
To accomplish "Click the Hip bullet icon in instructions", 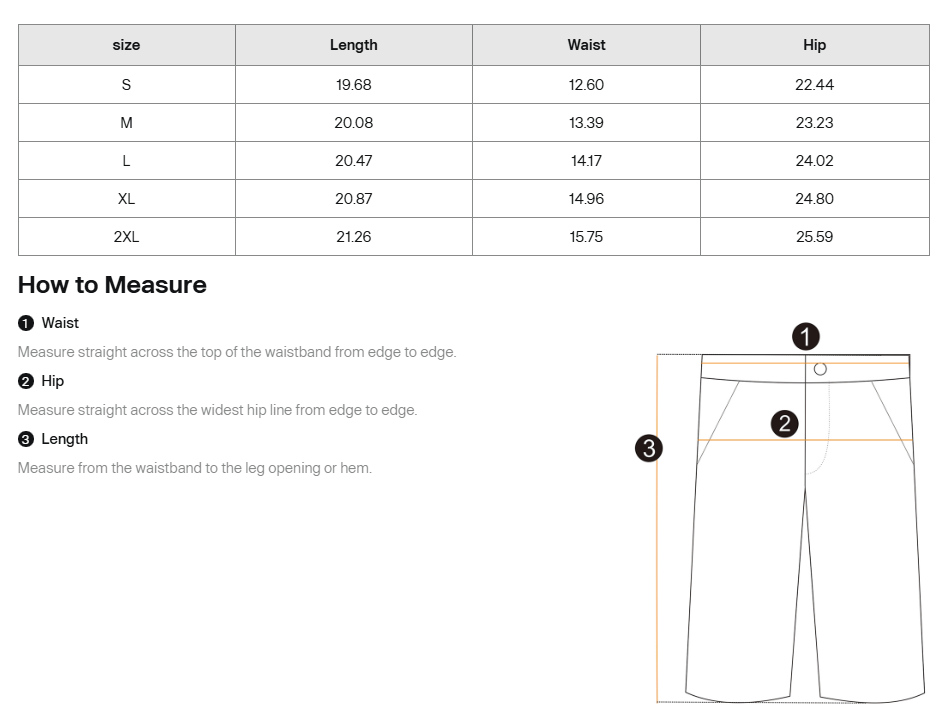I will pyautogui.click(x=26, y=382).
